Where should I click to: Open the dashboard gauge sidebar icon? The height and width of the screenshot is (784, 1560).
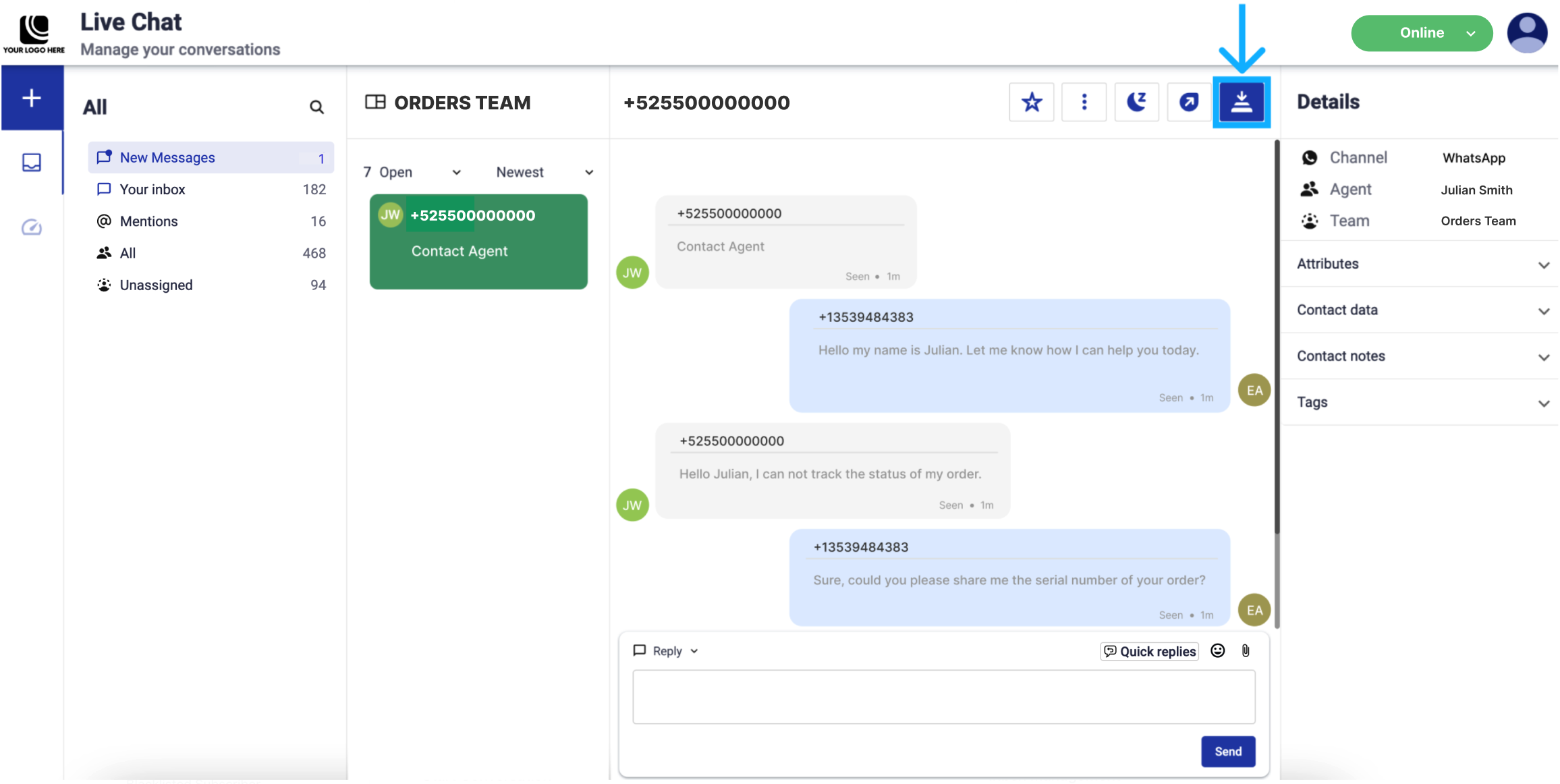(32, 227)
